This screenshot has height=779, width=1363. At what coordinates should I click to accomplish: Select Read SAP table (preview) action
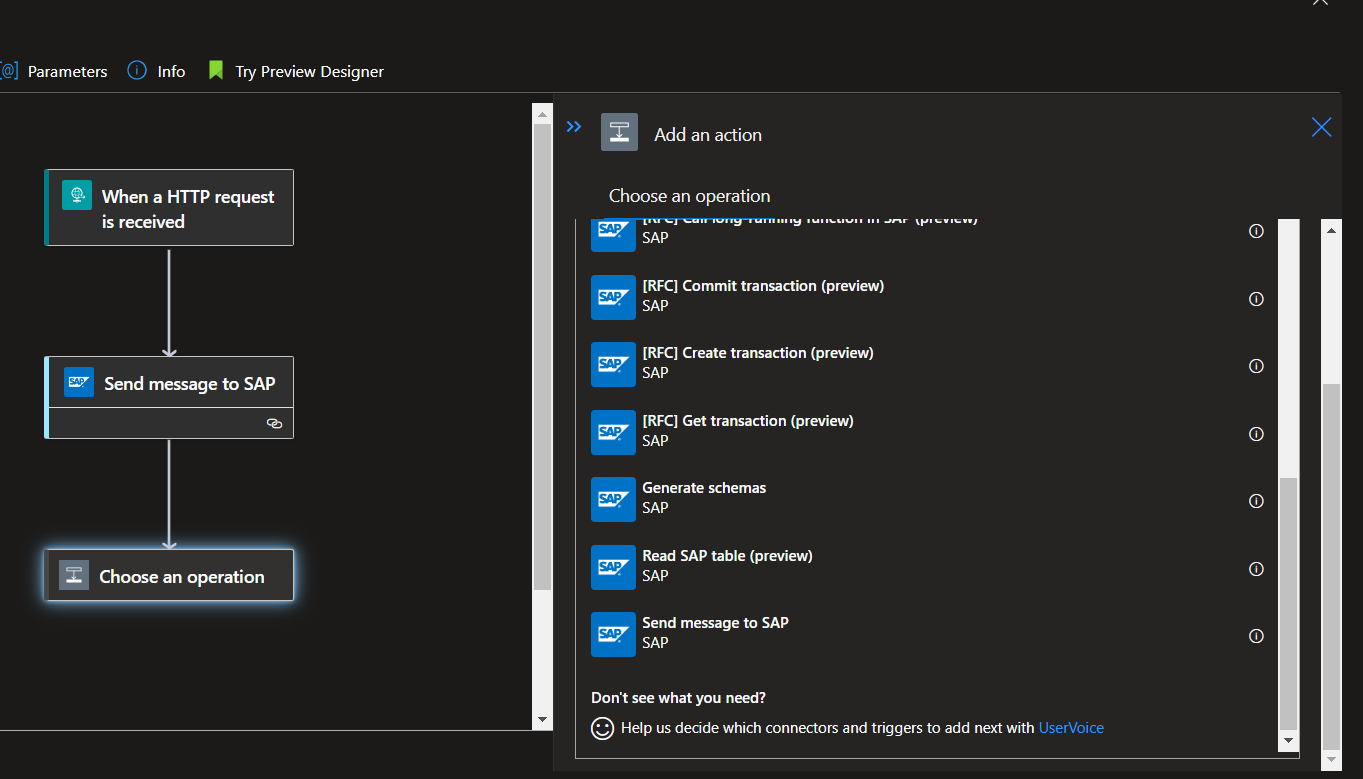(927, 567)
